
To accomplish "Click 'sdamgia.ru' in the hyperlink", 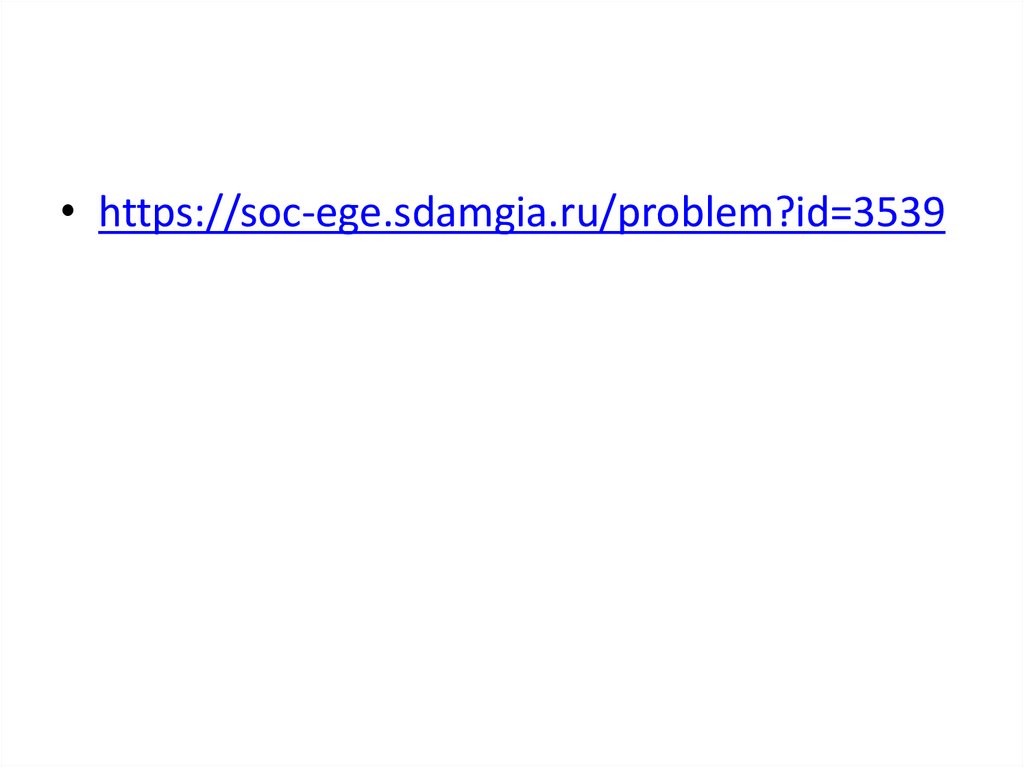I will (496, 212).
